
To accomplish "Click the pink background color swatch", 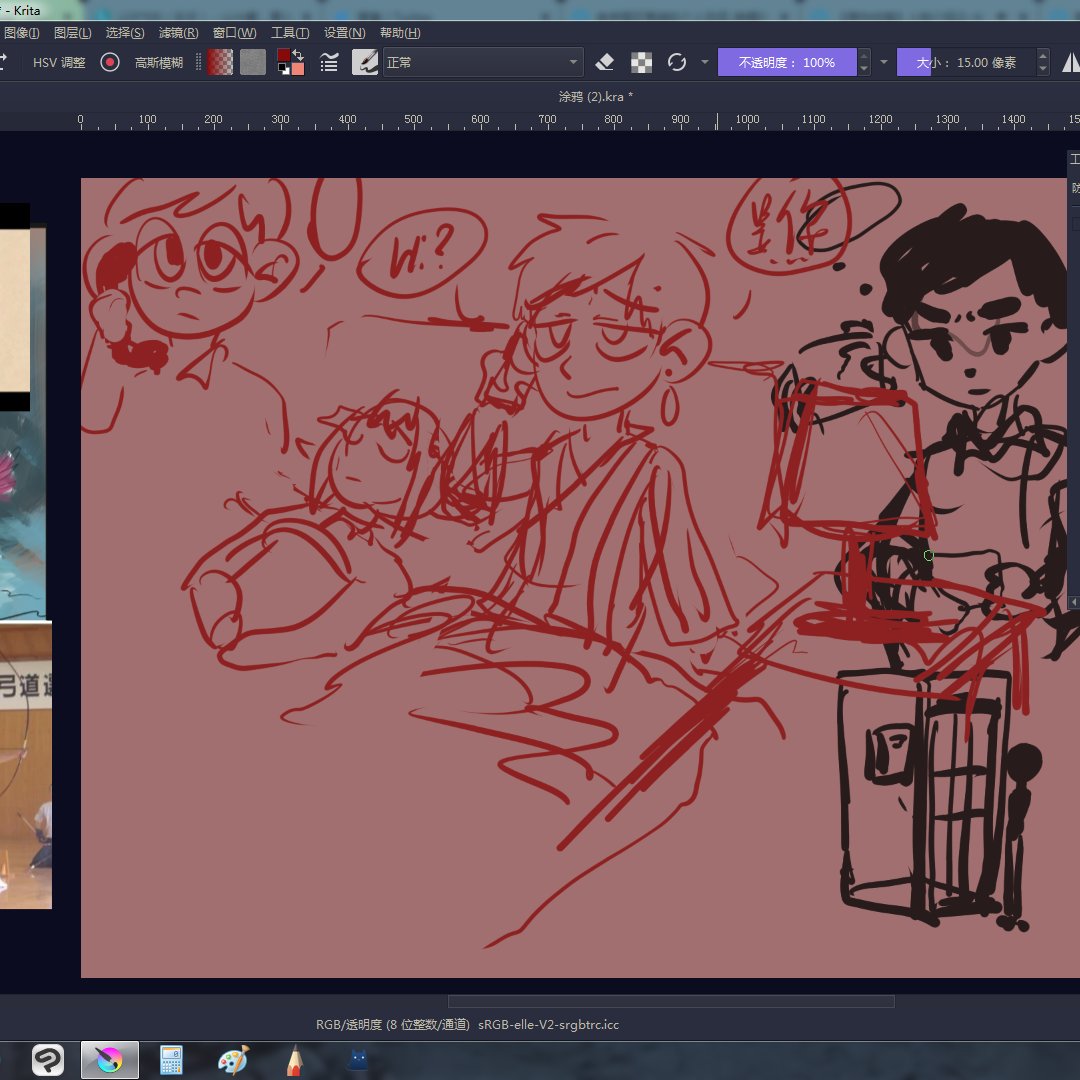I will pos(298,69).
